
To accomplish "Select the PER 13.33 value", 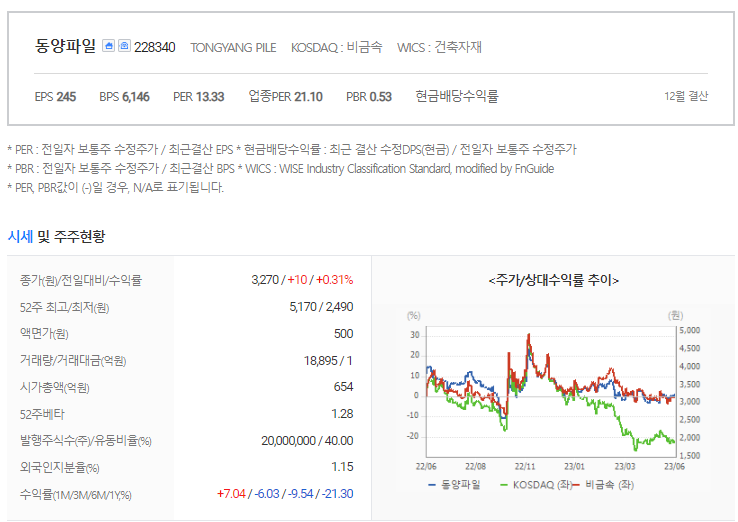I will [199, 97].
